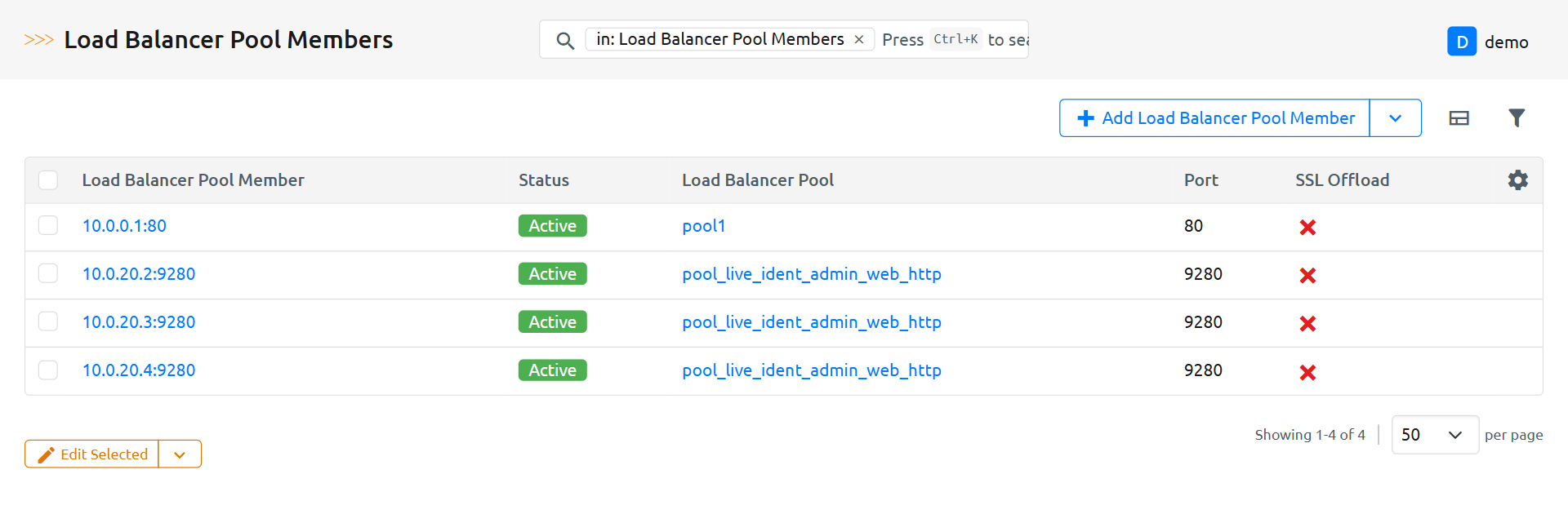Toggle the select-all checkbox in table header

(48, 180)
